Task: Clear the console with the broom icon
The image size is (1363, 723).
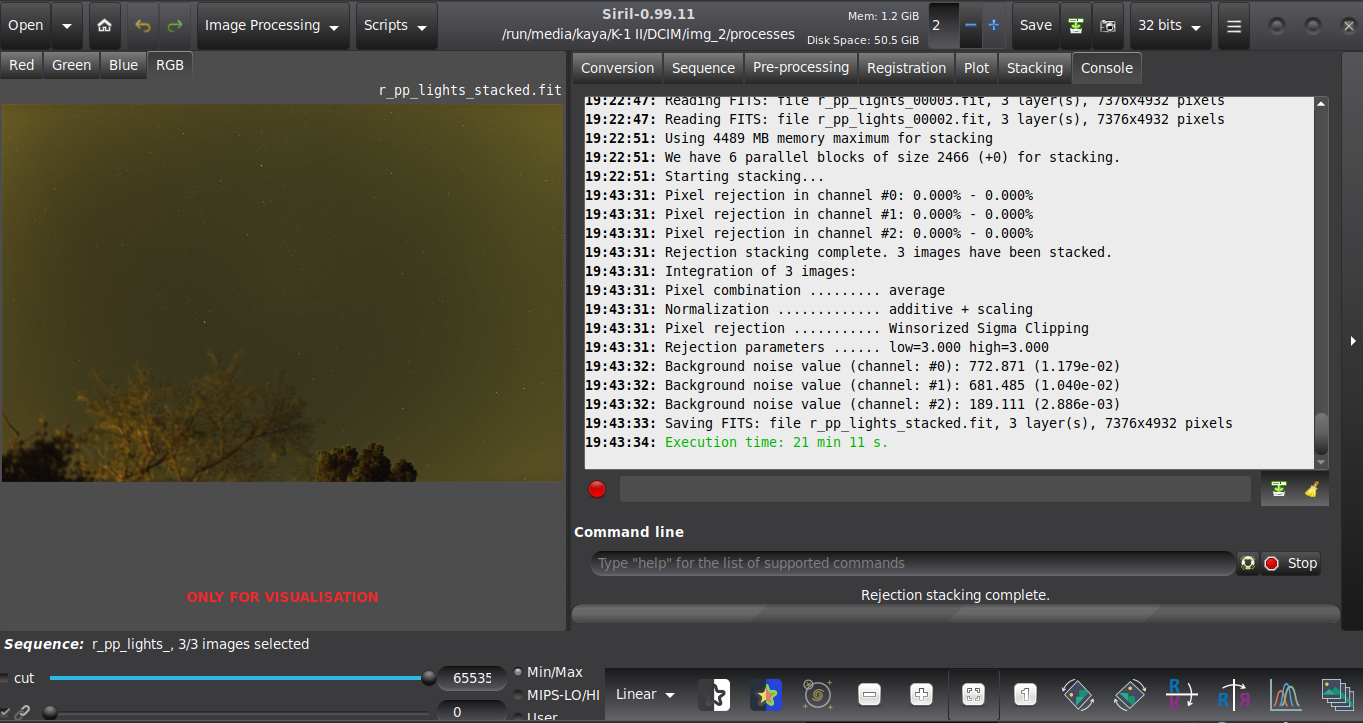Action: tap(1312, 489)
